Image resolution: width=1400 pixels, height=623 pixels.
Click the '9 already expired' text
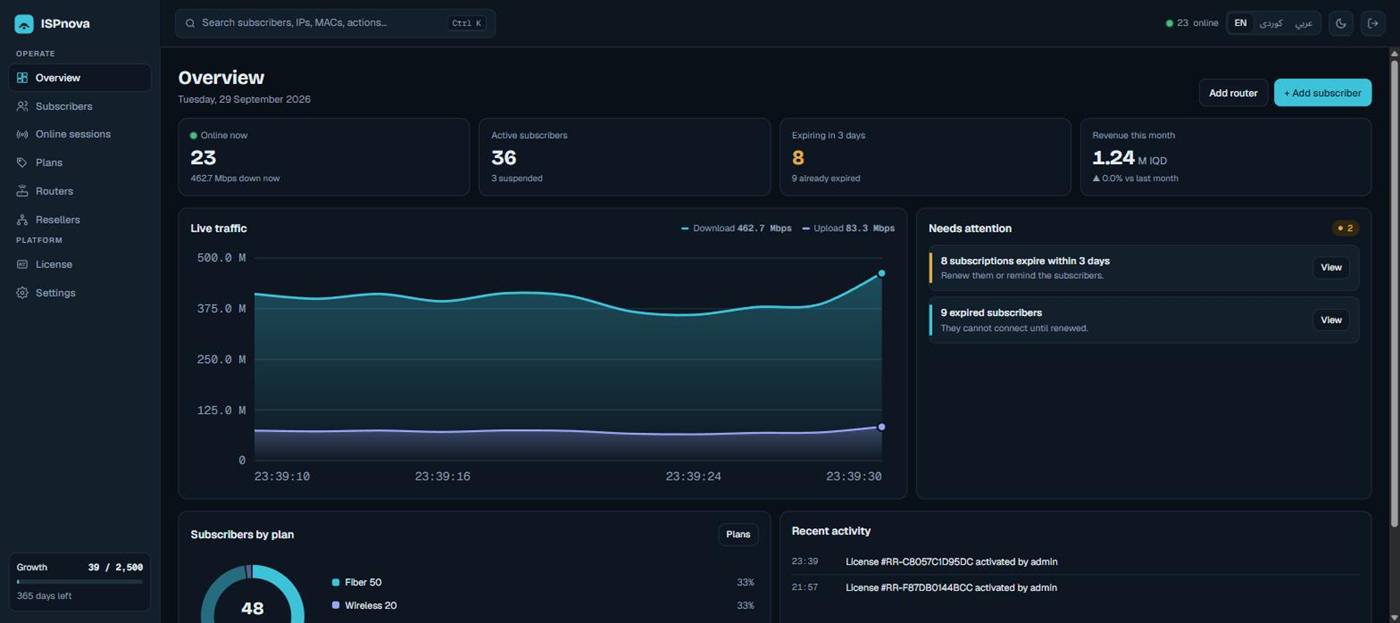(x=826, y=179)
